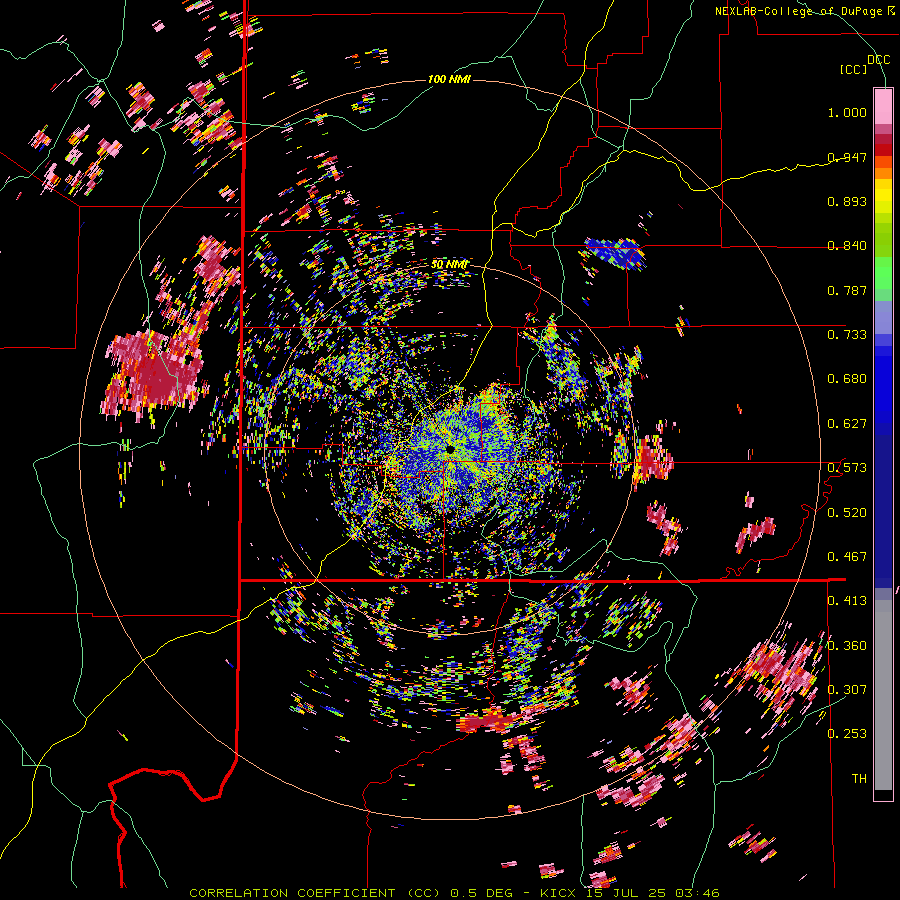Select the 1.000 legend value

(847, 112)
